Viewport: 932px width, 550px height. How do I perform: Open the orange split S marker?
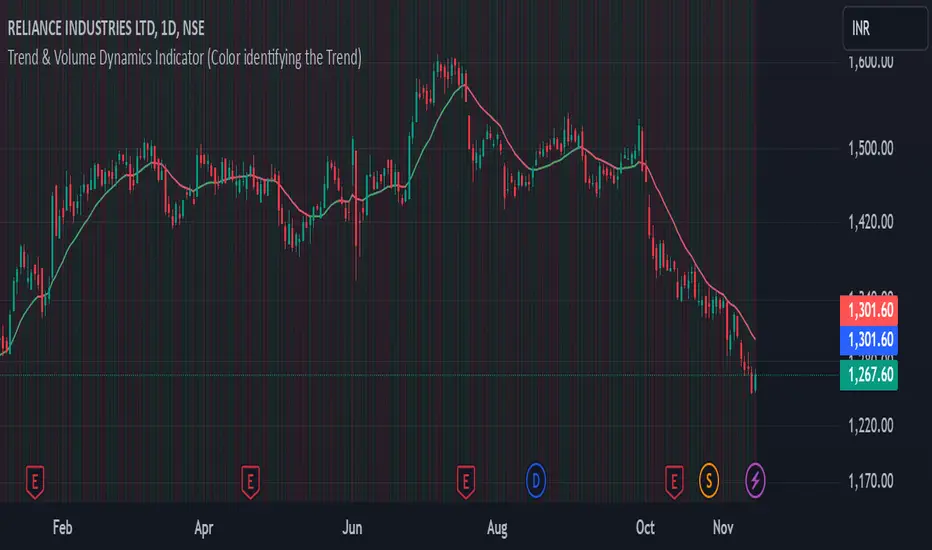click(x=709, y=480)
